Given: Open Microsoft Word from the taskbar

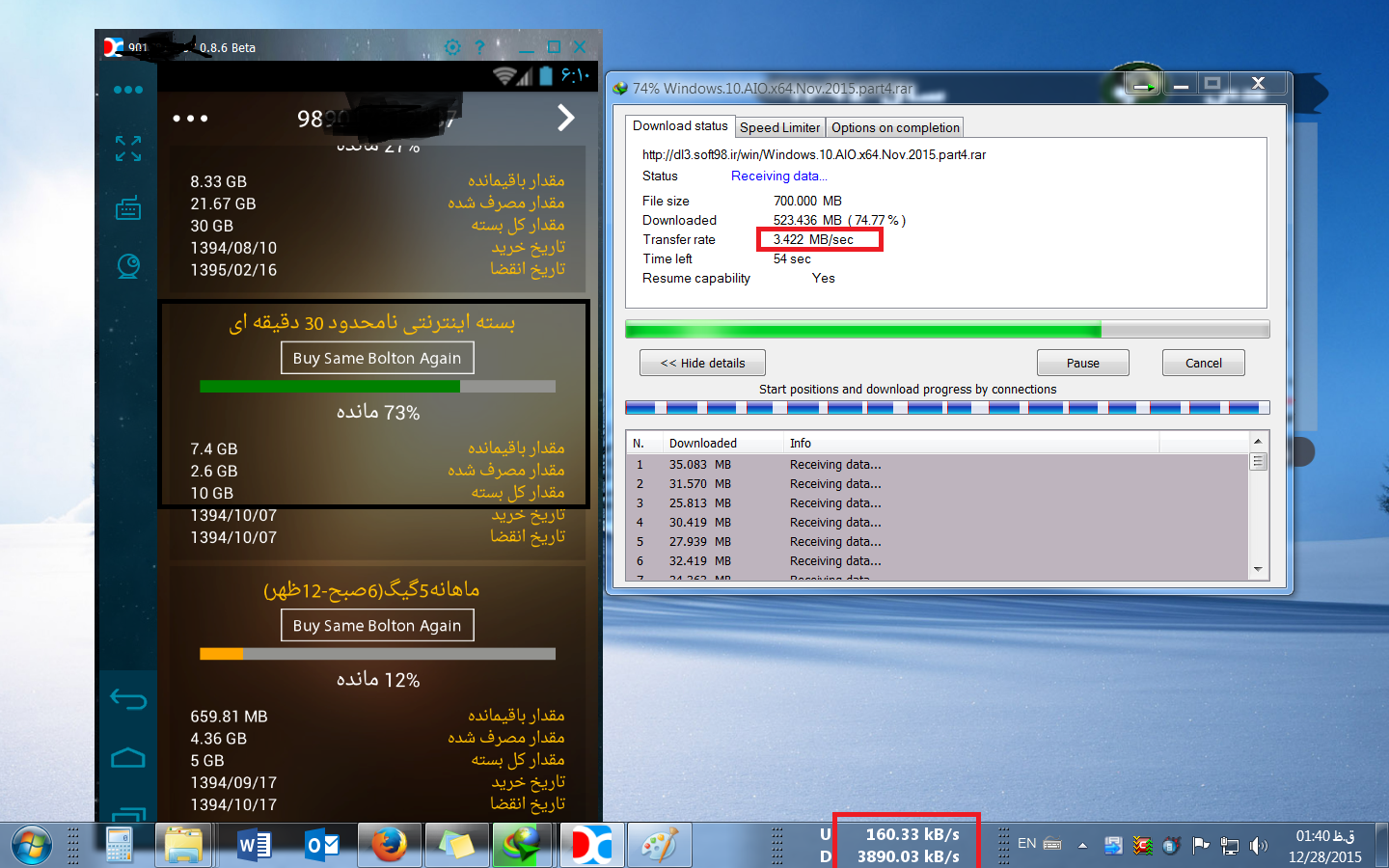Looking at the screenshot, I should tap(255, 846).
